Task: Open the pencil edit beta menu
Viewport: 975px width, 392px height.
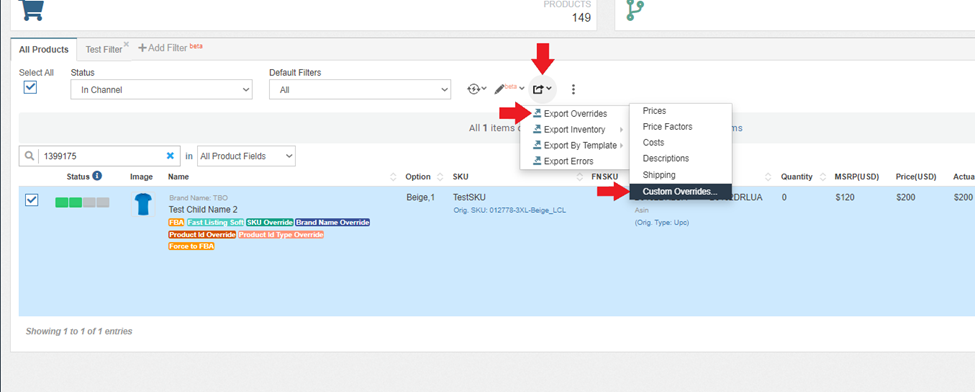Action: tap(509, 89)
